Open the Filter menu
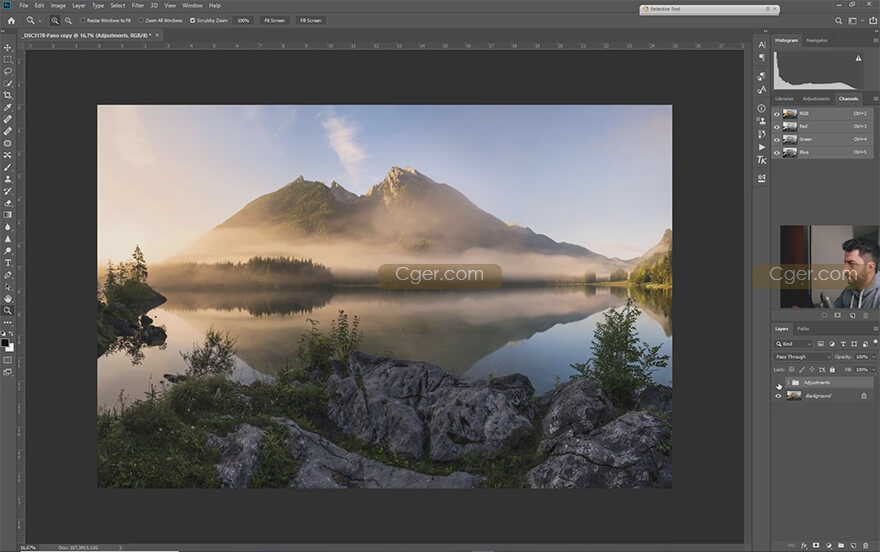The height and width of the screenshot is (552, 880). (138, 6)
